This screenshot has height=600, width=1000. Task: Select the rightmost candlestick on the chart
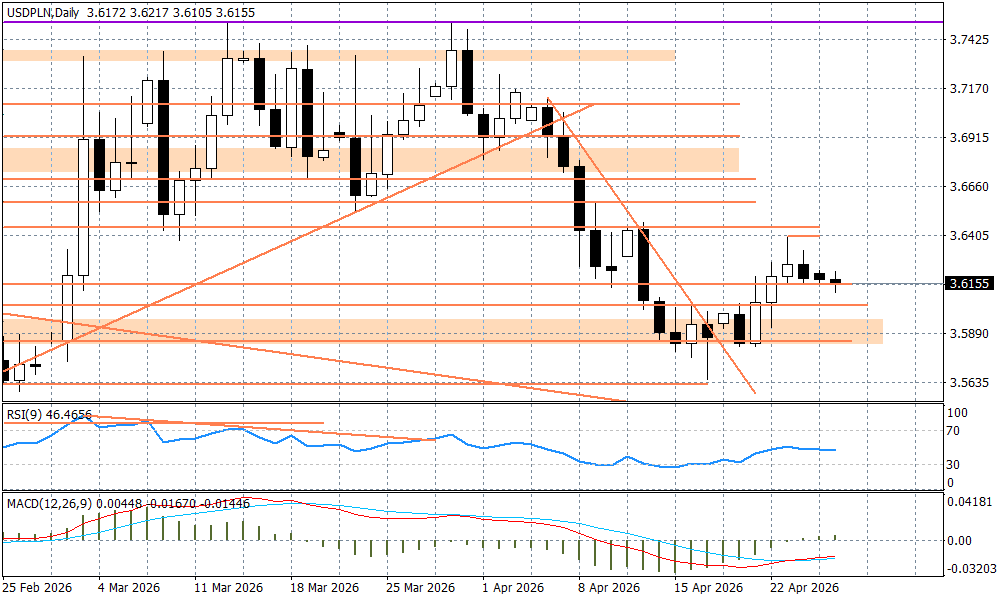[836, 282]
